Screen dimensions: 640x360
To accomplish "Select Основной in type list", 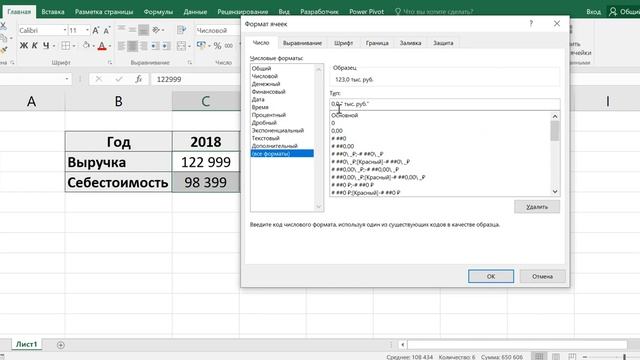I will (x=344, y=115).
